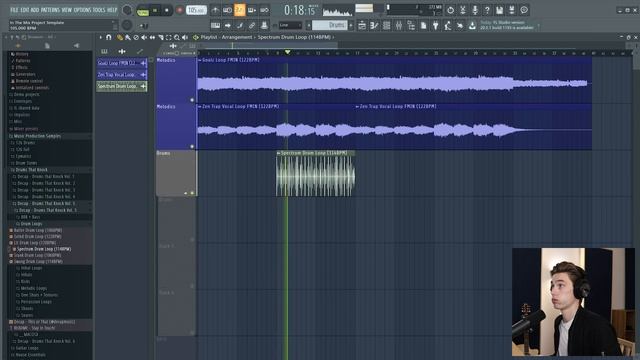
Task: Select the playlist Slip tool
Action: (152, 37)
